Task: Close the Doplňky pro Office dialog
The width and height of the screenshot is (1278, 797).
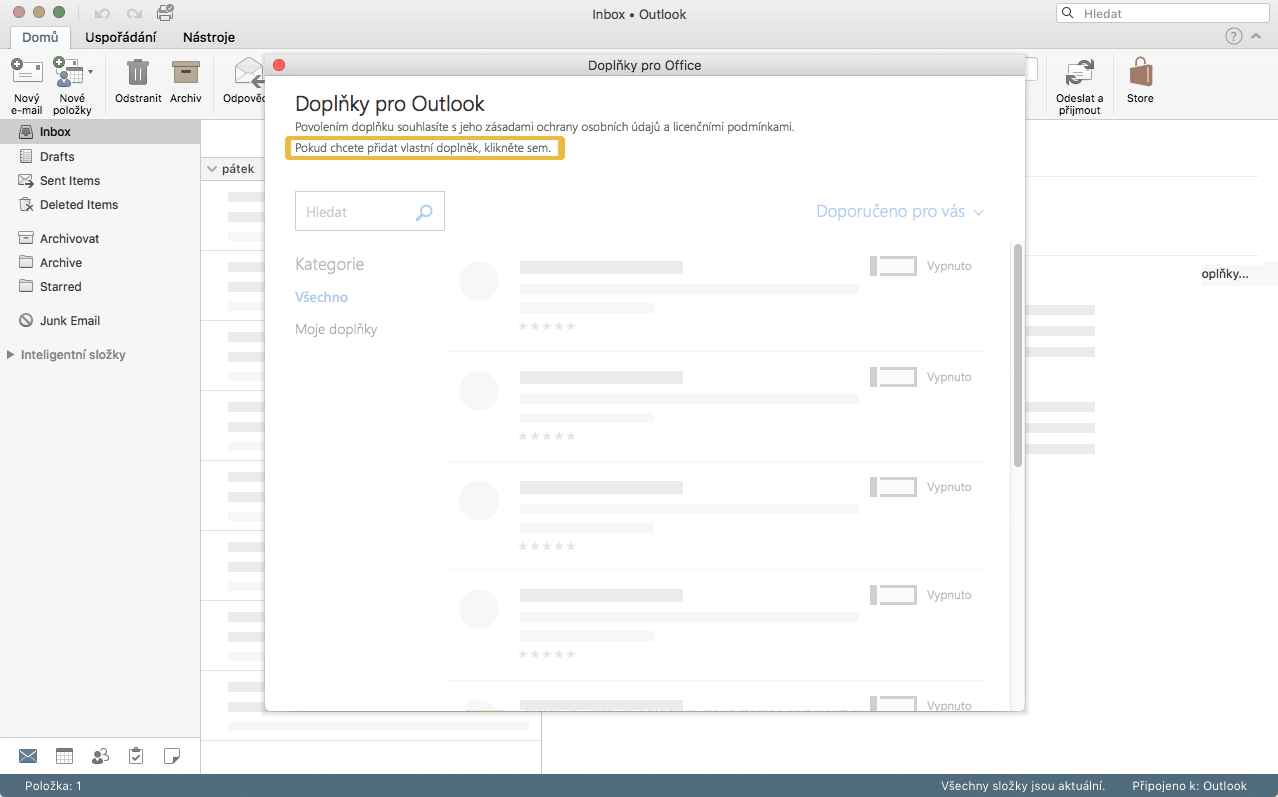Action: [x=280, y=65]
